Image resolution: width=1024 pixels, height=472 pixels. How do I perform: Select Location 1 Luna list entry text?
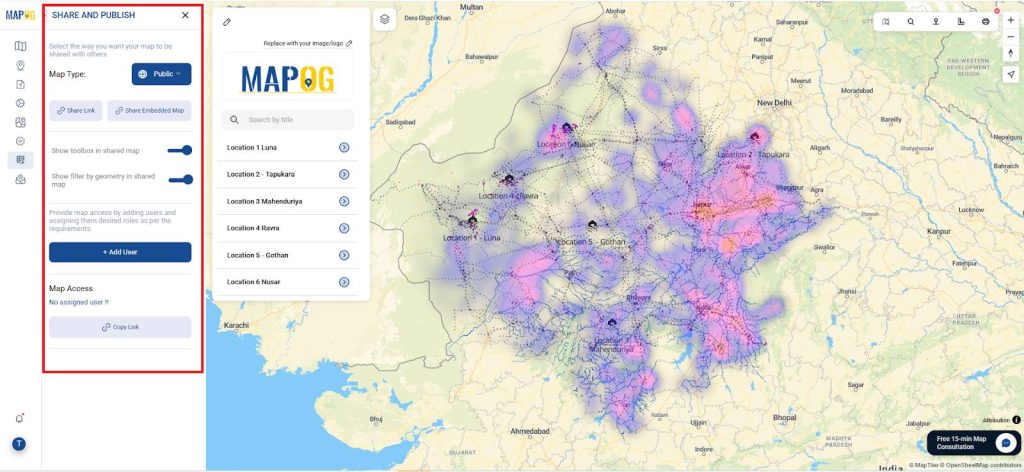[251, 148]
